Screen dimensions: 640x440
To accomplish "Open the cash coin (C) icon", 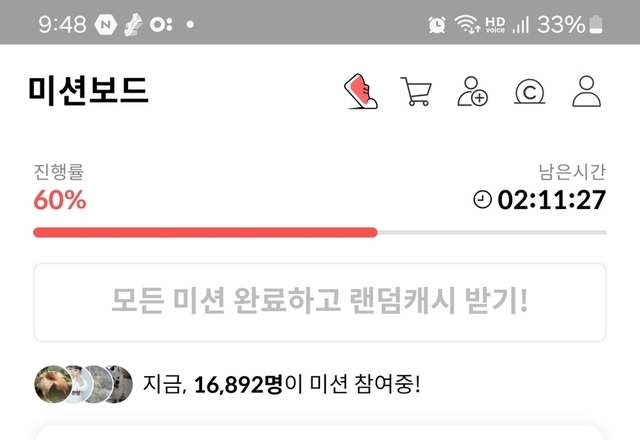I will coord(529,92).
